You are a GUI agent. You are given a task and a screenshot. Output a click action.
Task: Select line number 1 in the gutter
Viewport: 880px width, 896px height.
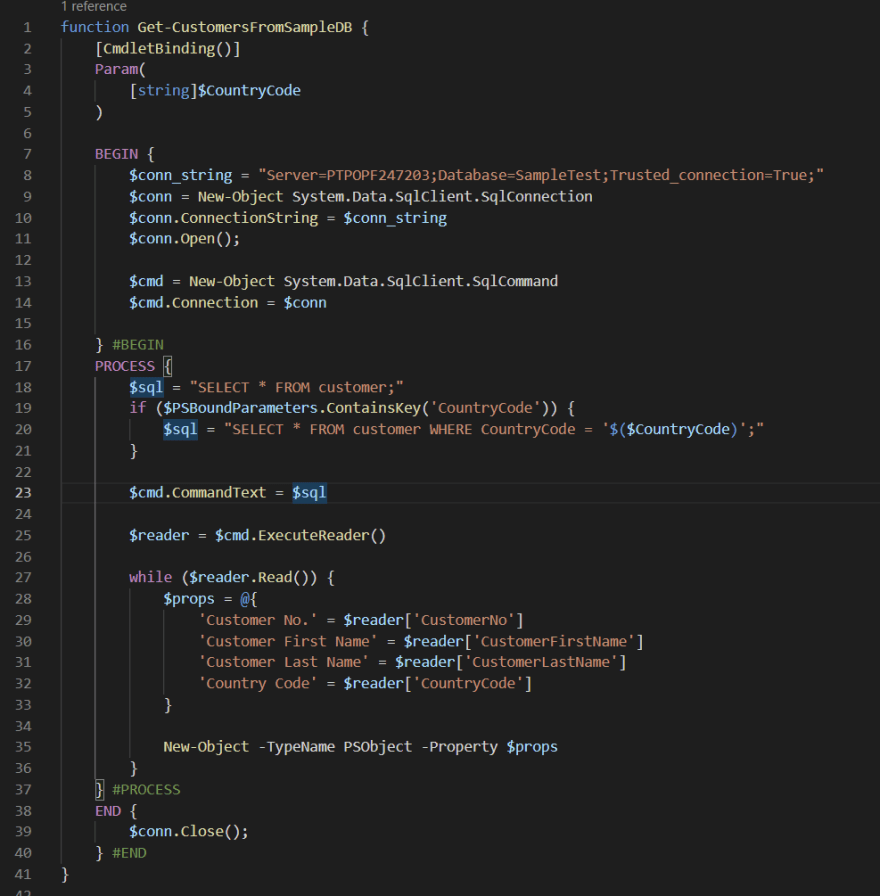[27, 27]
